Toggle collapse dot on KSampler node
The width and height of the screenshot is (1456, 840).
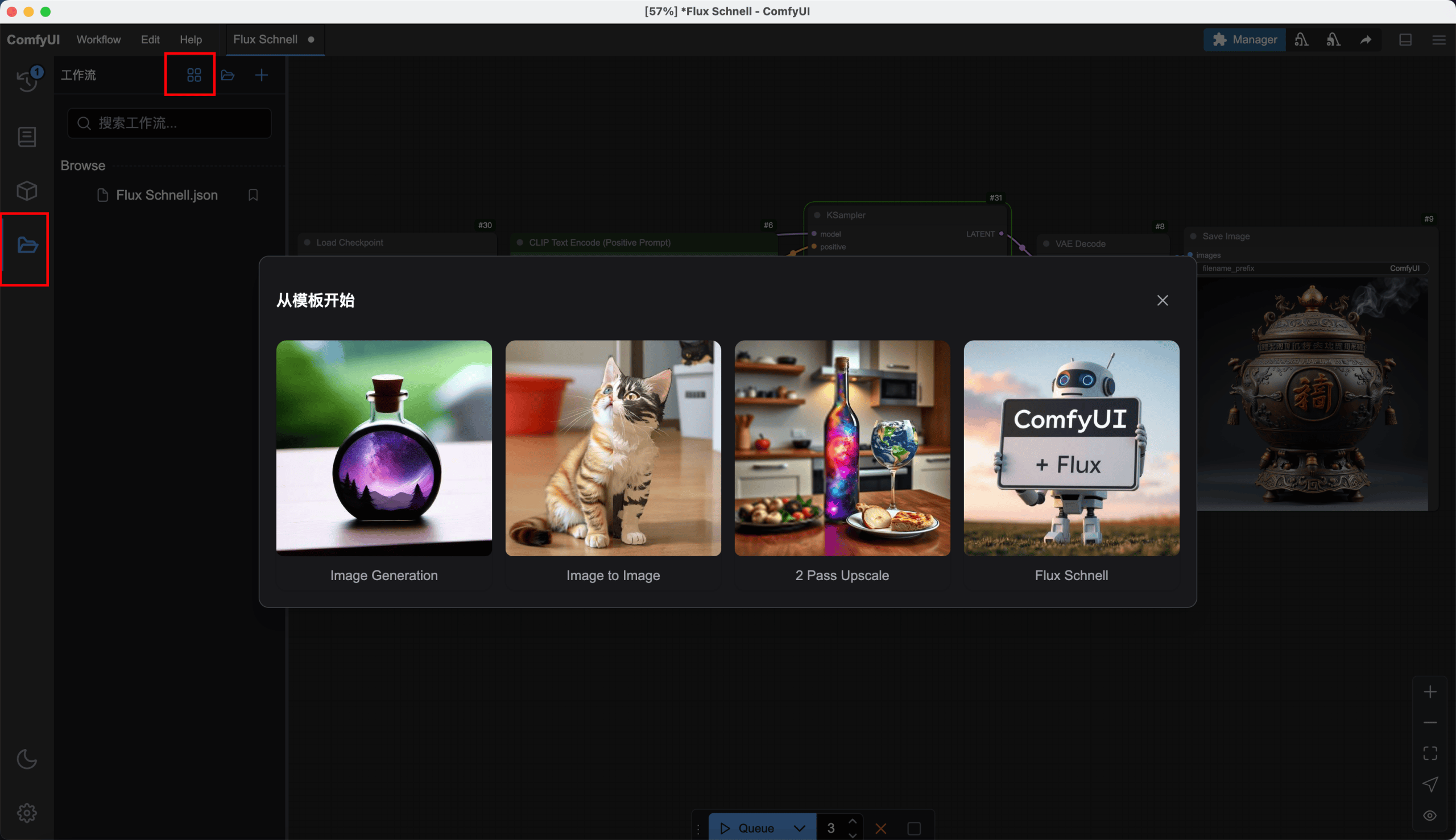(817, 215)
